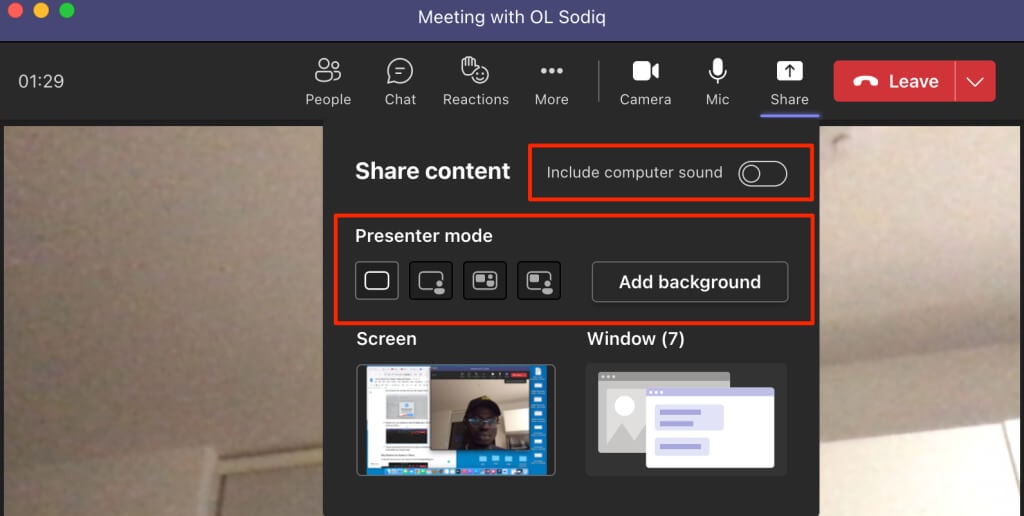Select Side-by-side presenter mode
Viewport: 1024px width, 516px height.
485,281
